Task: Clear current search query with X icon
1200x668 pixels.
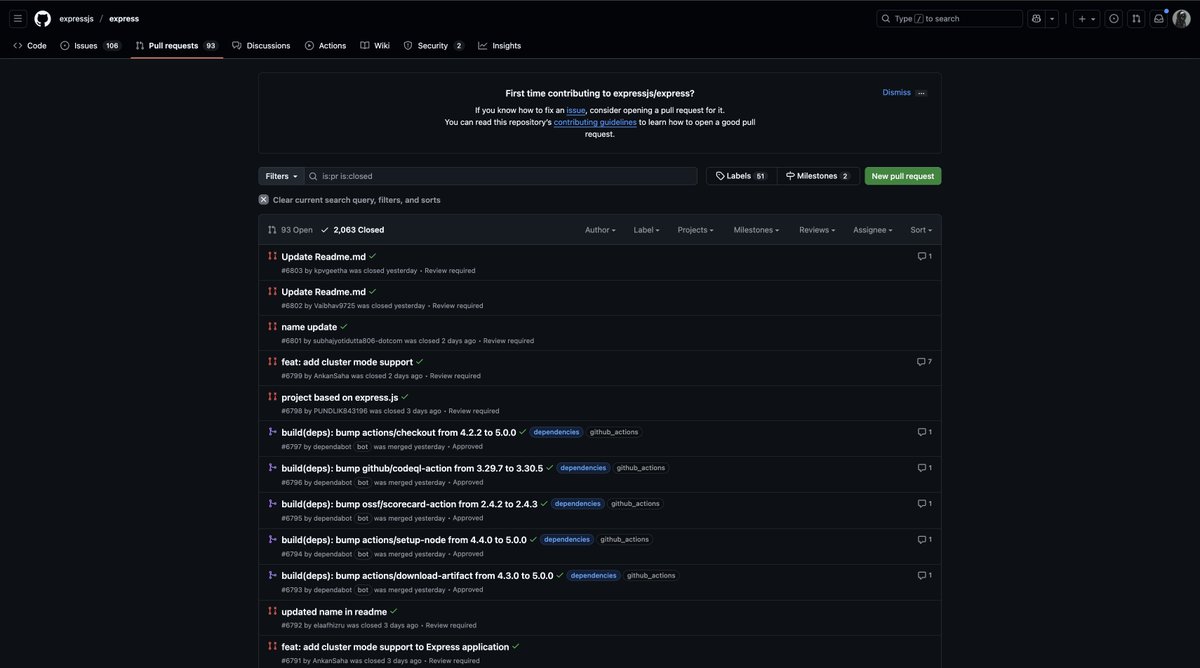Action: 264,200
